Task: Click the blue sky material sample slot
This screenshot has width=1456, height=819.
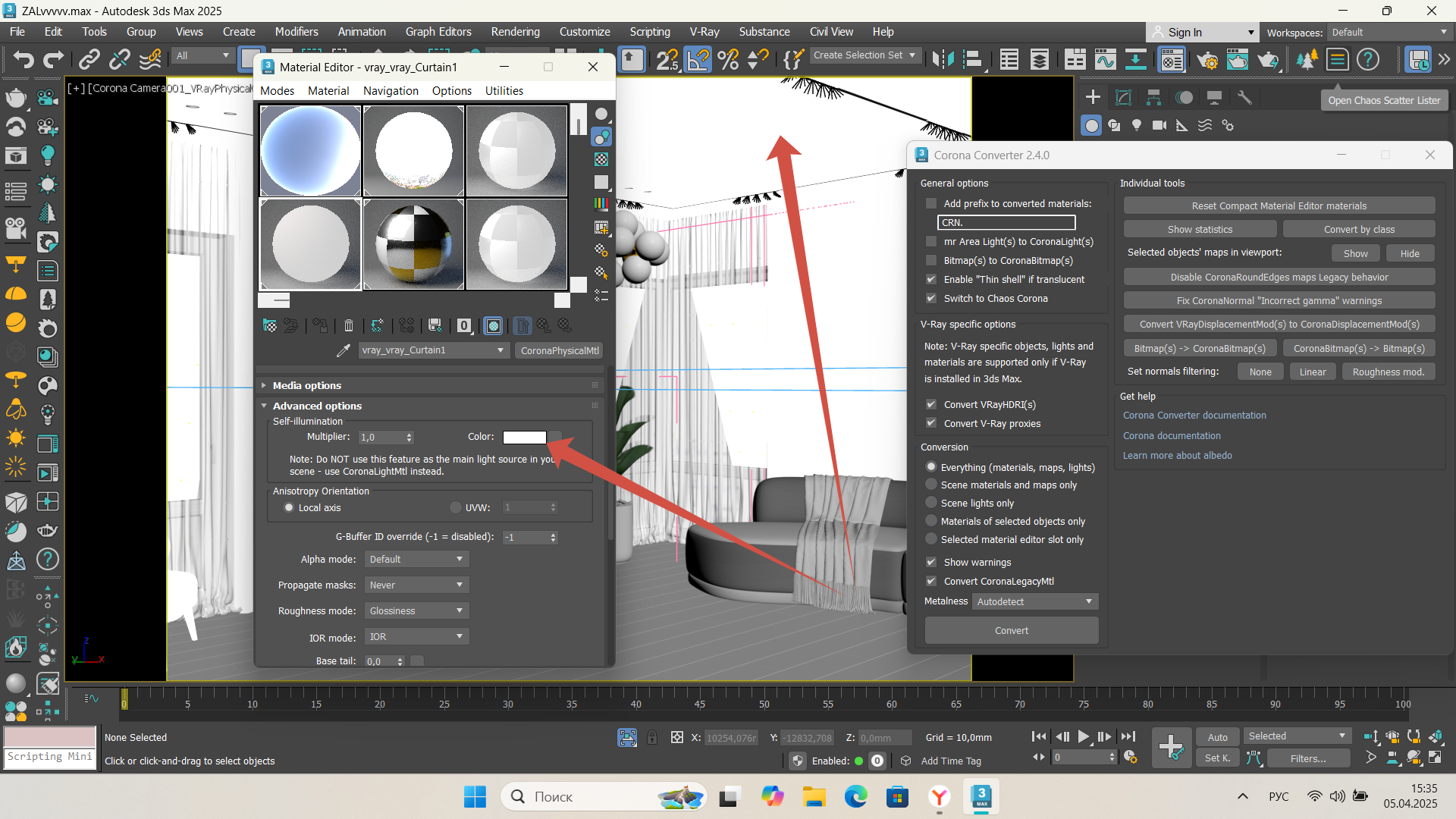Action: click(310, 151)
